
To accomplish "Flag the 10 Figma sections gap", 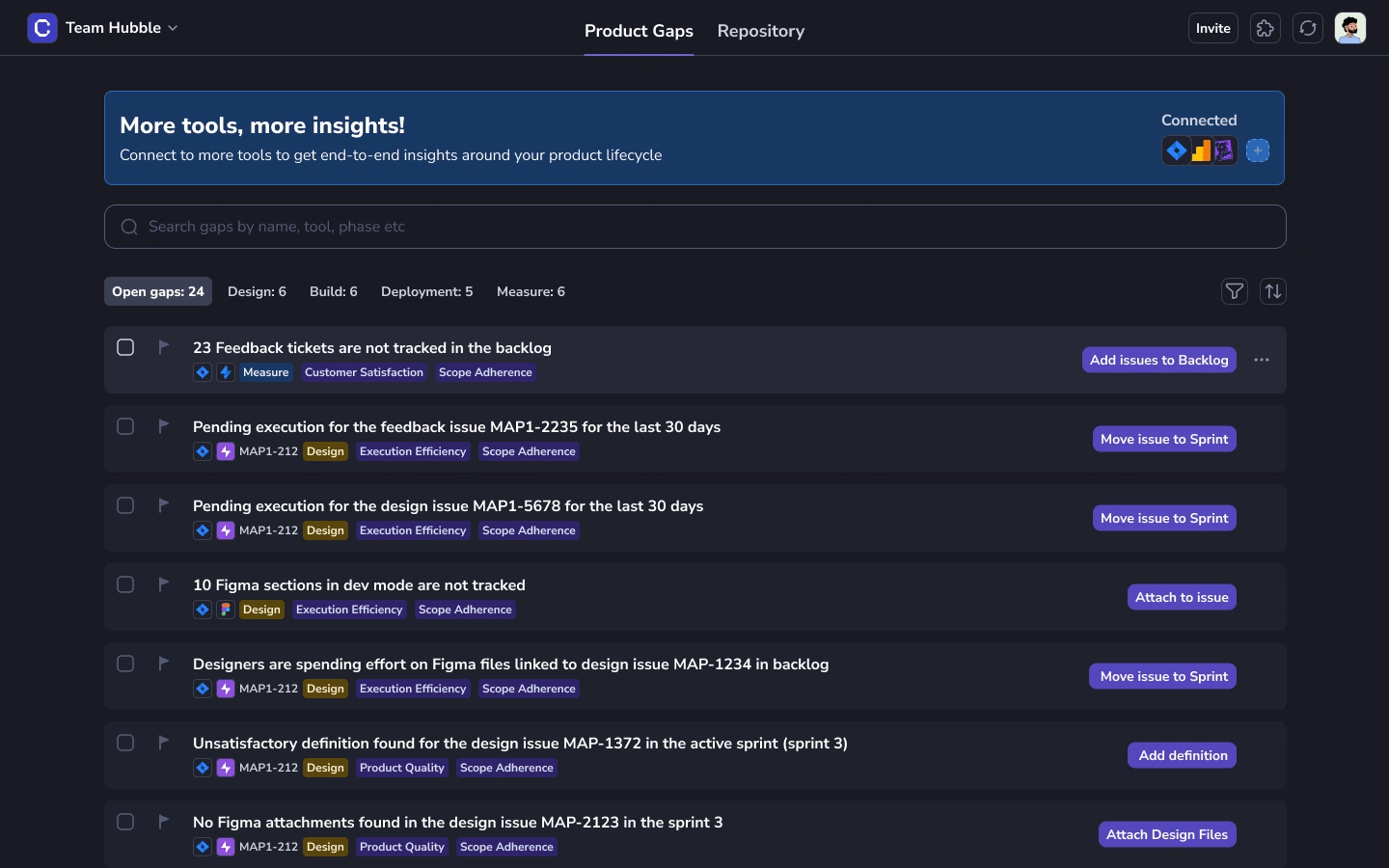I will (164, 584).
